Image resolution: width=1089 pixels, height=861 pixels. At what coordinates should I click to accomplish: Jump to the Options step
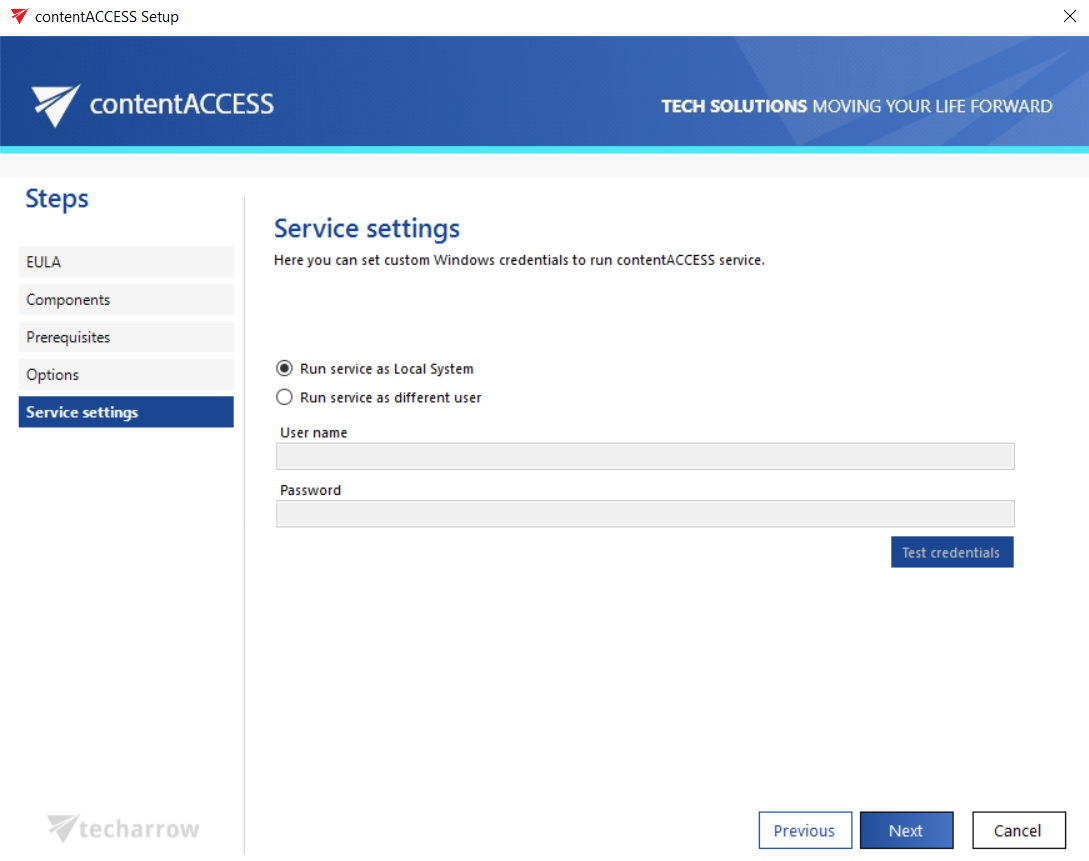pyautogui.click(x=126, y=375)
